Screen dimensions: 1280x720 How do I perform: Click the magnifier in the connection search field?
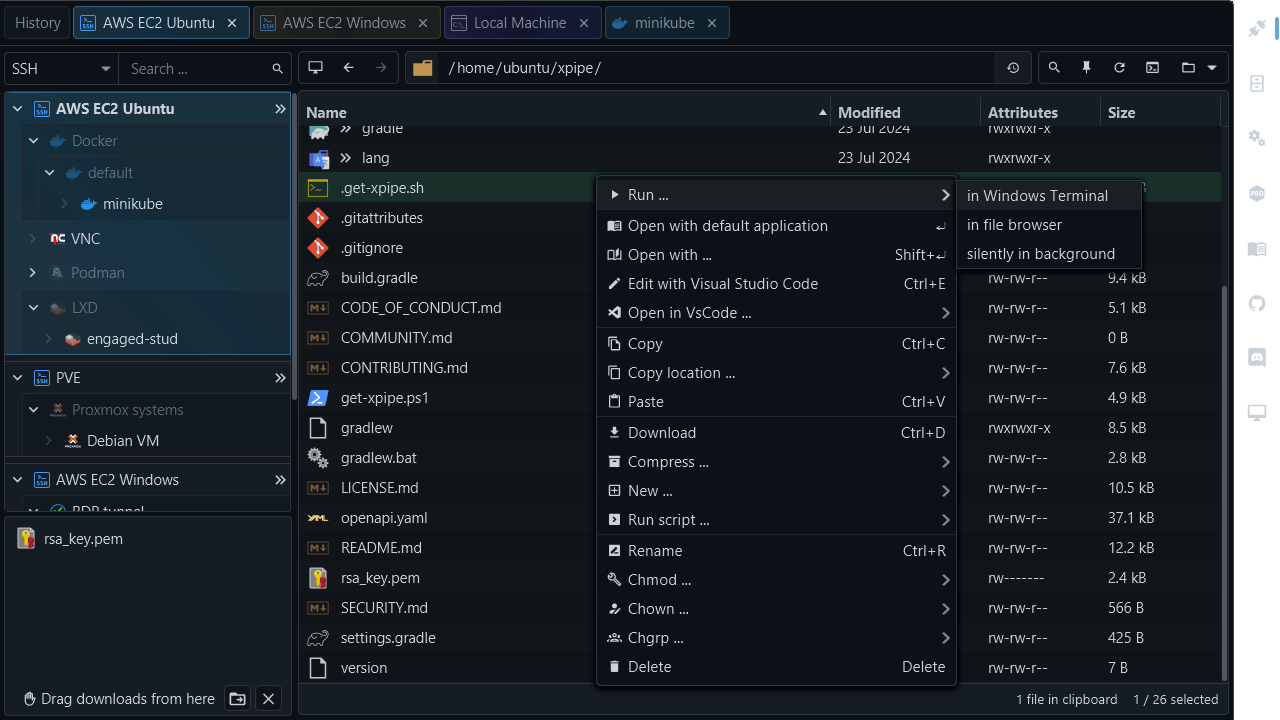[277, 68]
